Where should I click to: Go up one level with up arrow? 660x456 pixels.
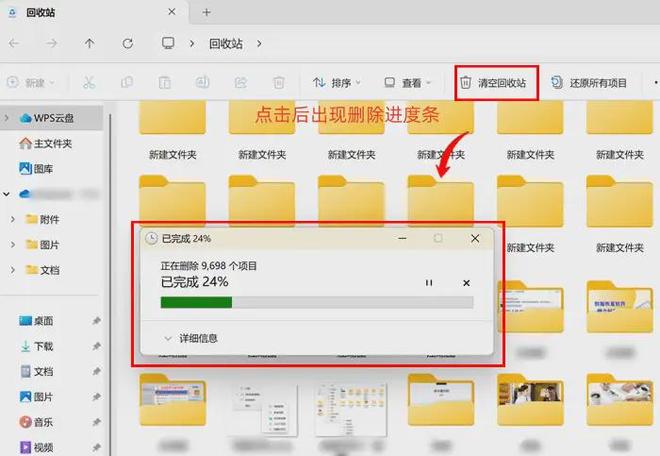[89, 43]
